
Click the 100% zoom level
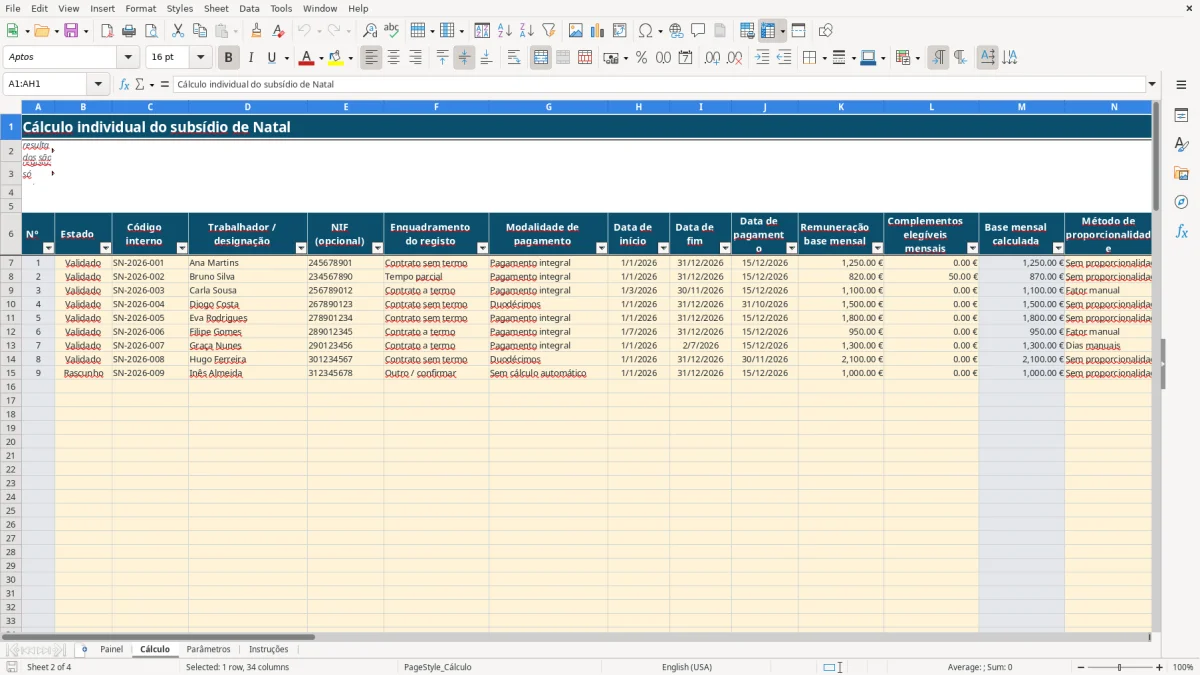tap(1183, 667)
